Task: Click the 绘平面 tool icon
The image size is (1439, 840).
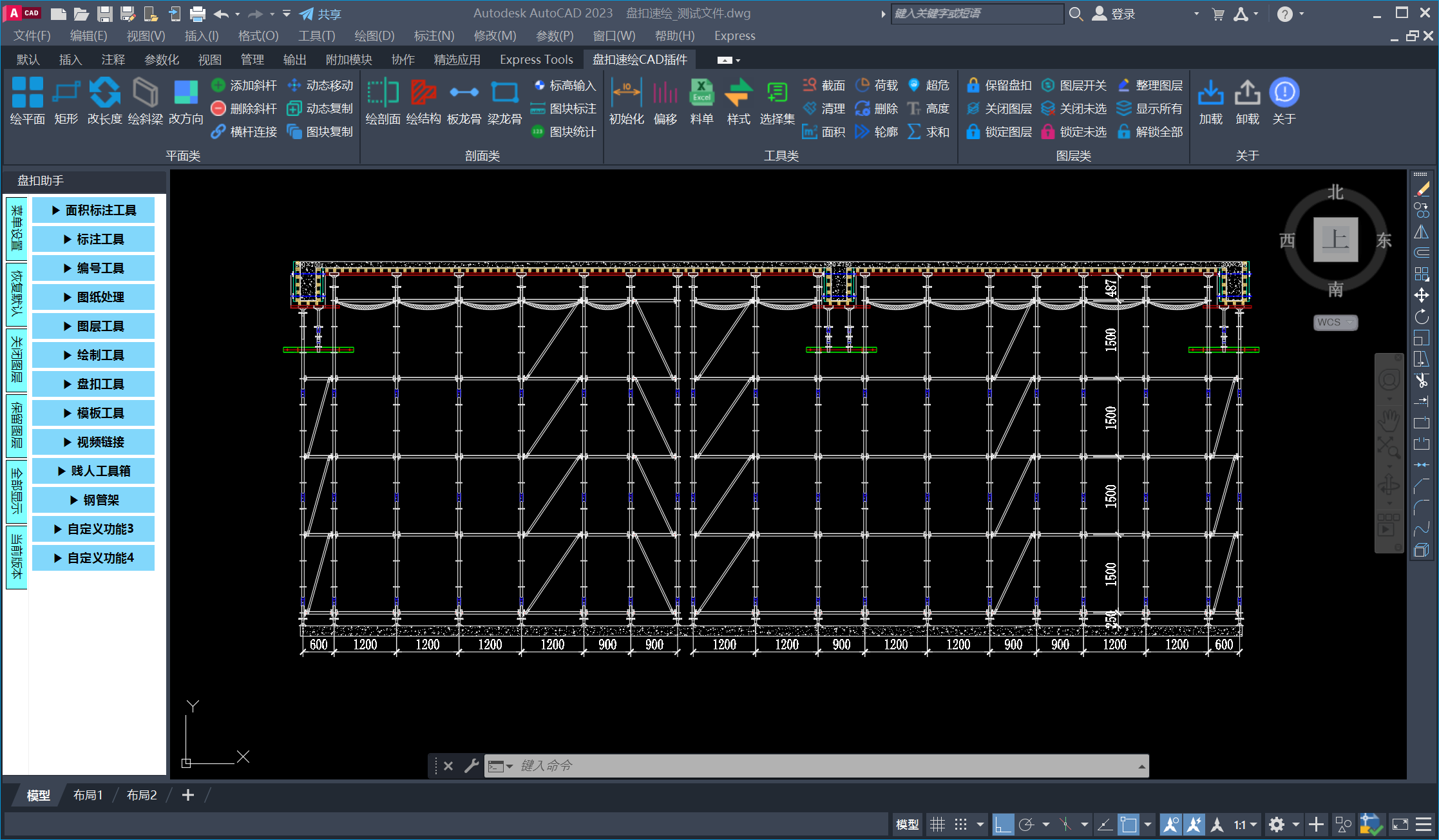Action: (x=28, y=93)
